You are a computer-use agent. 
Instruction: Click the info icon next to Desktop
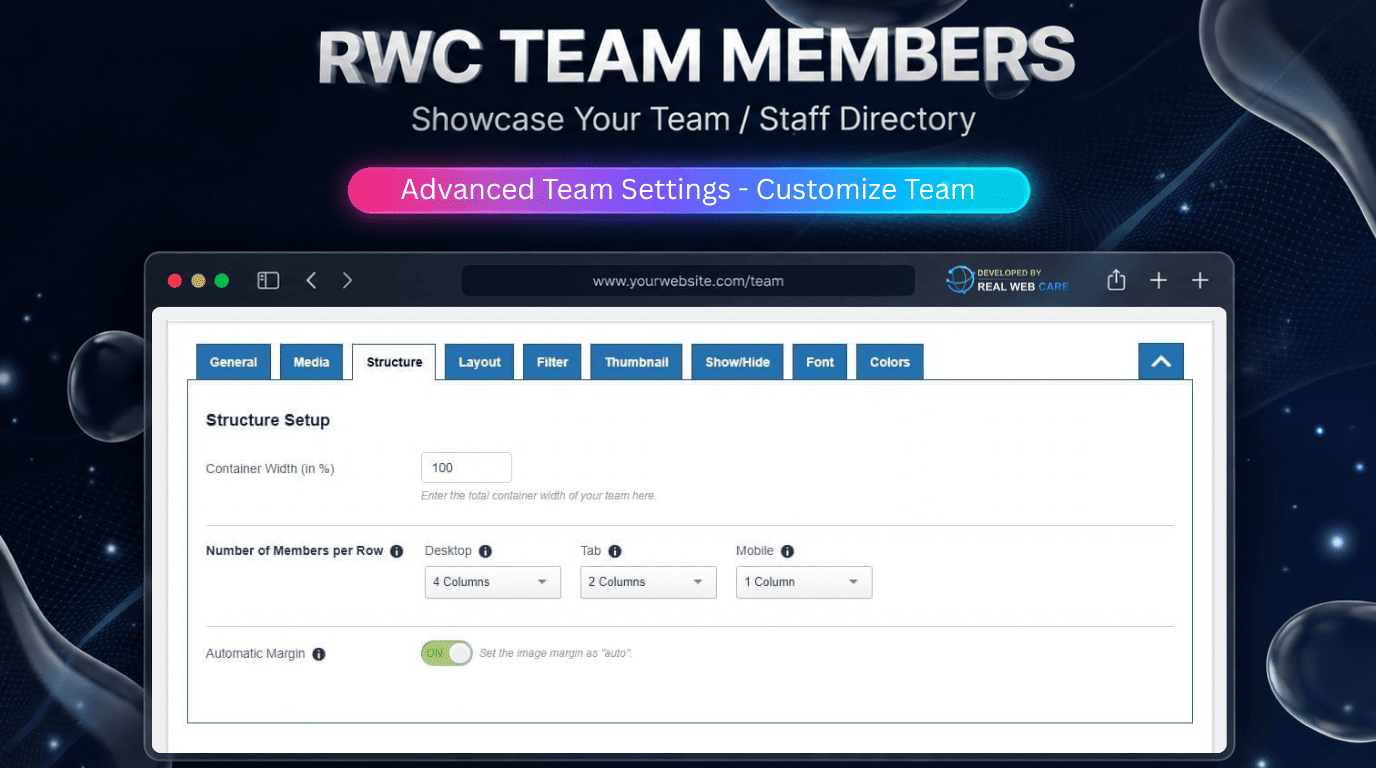tap(485, 551)
